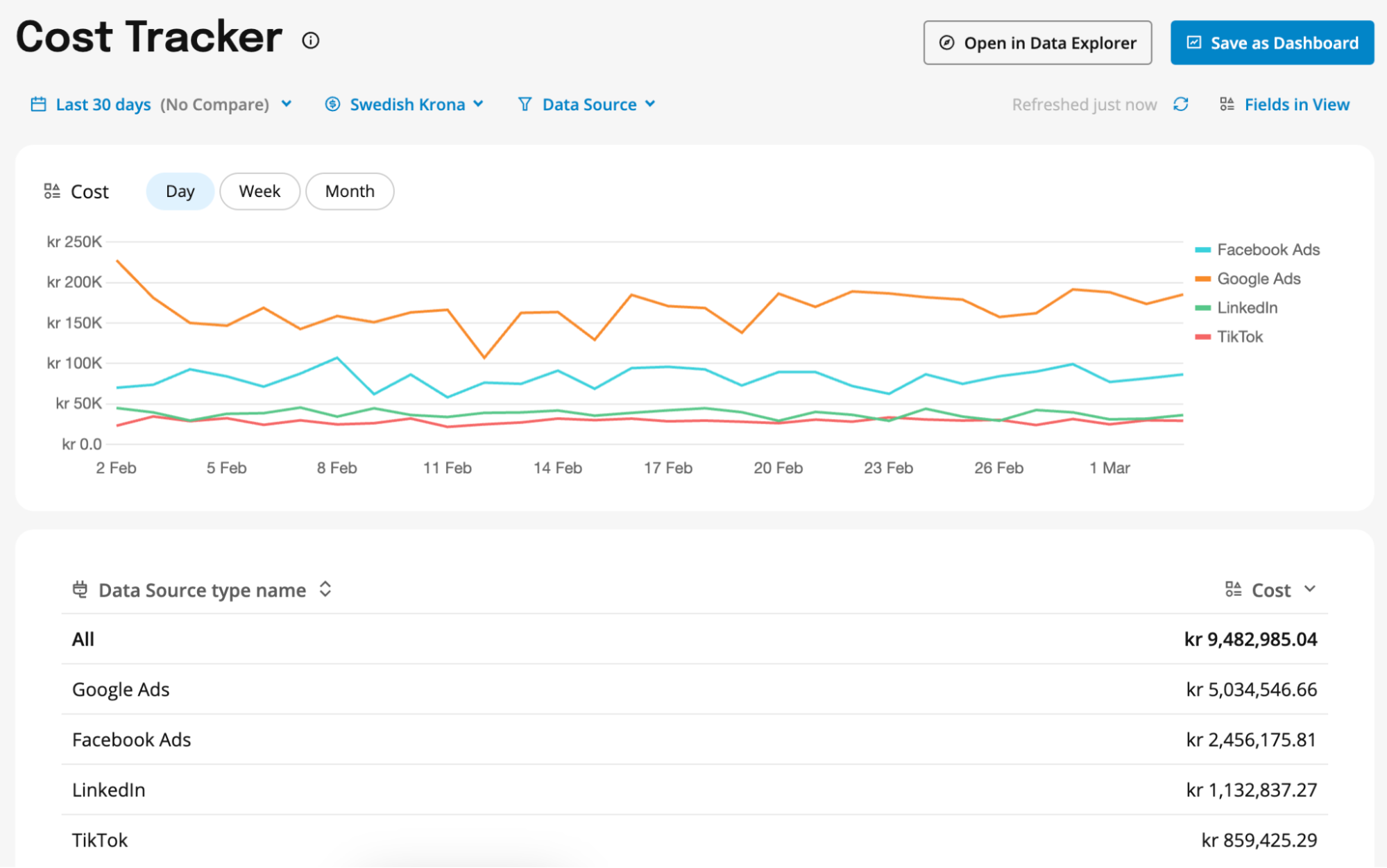Click the funnel icon beside Data Source
Screen dimensions: 1387x868
click(525, 104)
